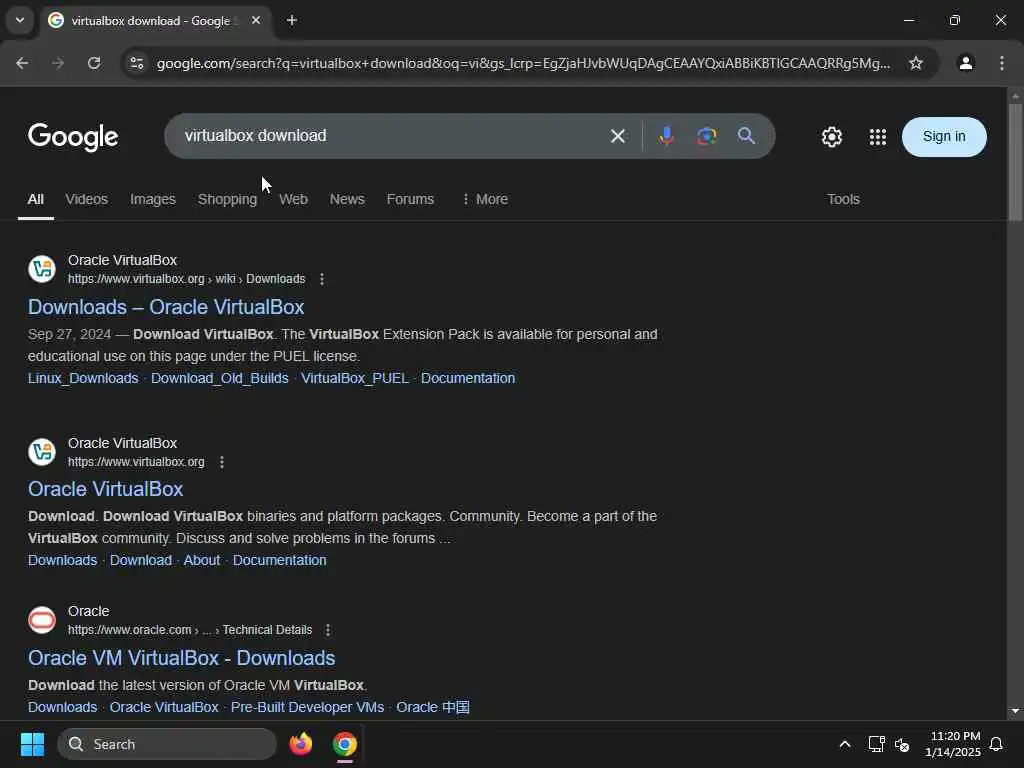Click VirtualBox favicon of first result
The height and width of the screenshot is (768, 1024).
tap(42, 269)
